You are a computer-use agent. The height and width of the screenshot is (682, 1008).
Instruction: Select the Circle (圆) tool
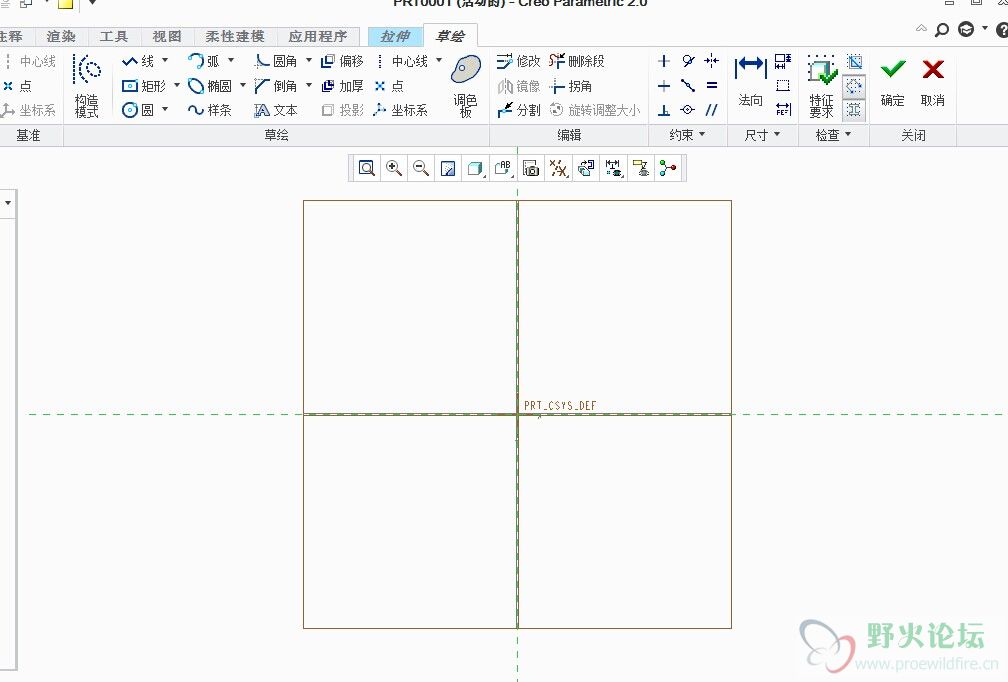click(138, 110)
